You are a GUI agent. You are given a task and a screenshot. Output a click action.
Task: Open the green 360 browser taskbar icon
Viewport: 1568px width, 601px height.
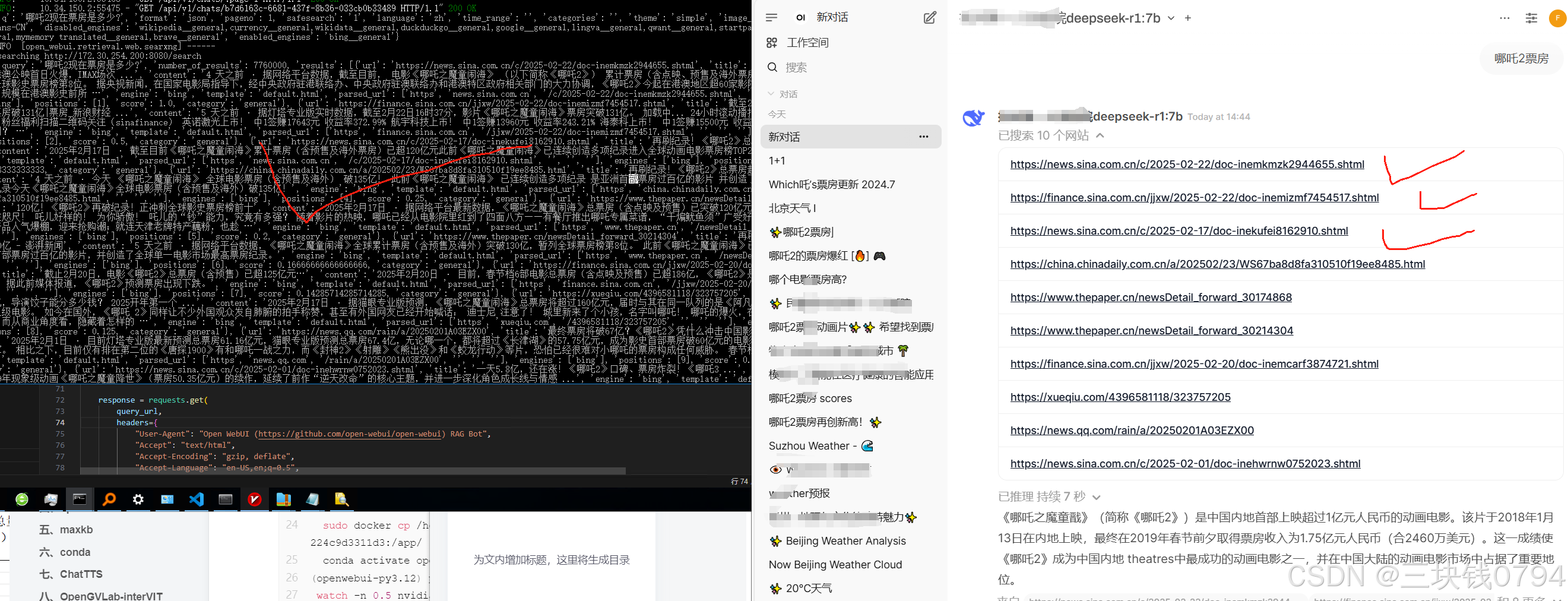(x=22, y=499)
